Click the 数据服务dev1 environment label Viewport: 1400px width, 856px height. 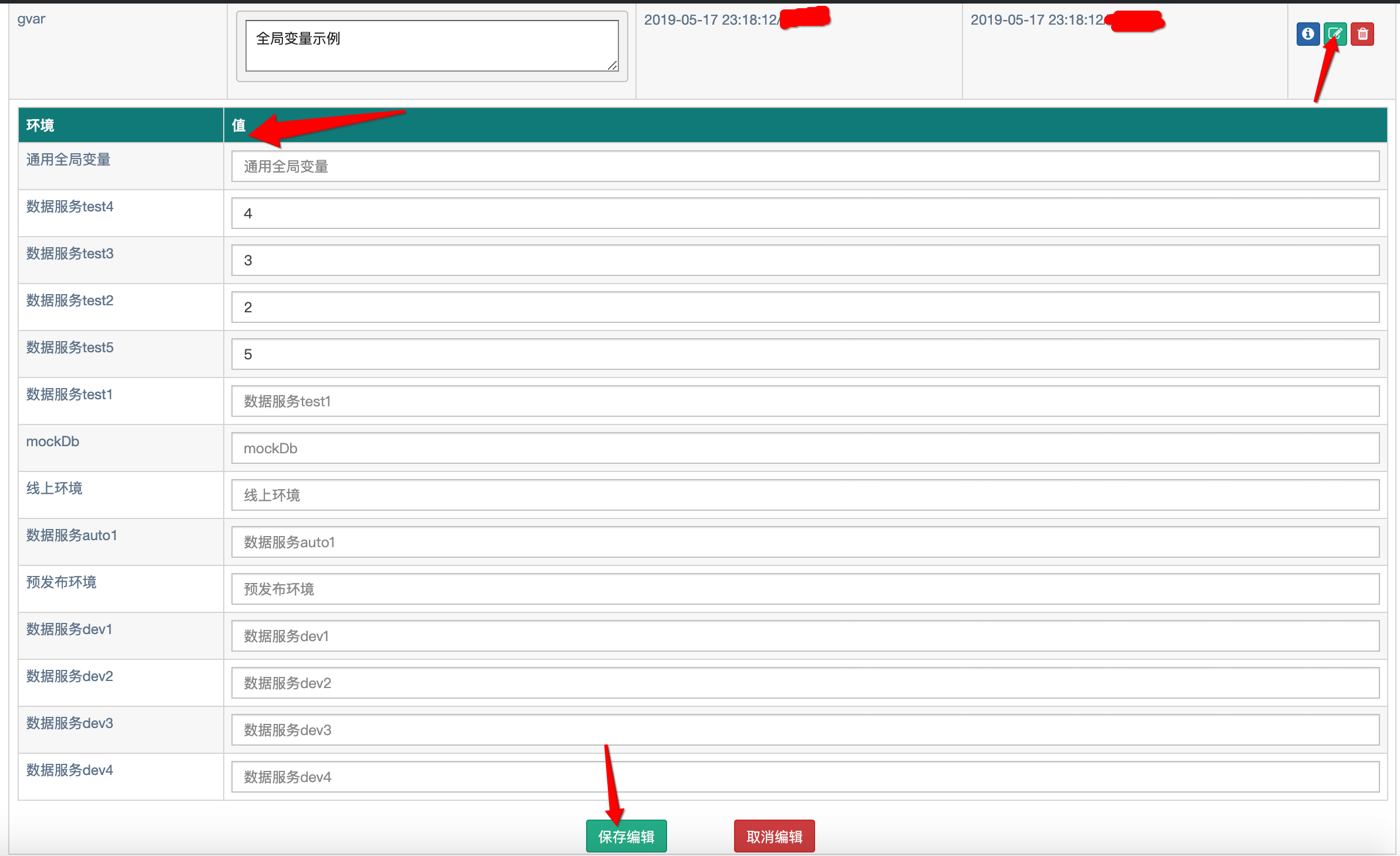[x=69, y=629]
